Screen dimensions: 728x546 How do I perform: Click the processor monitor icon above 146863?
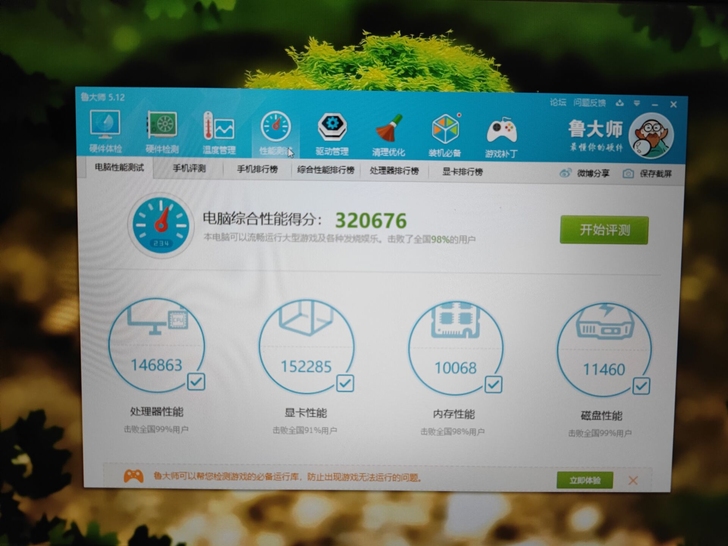pyautogui.click(x=157, y=319)
